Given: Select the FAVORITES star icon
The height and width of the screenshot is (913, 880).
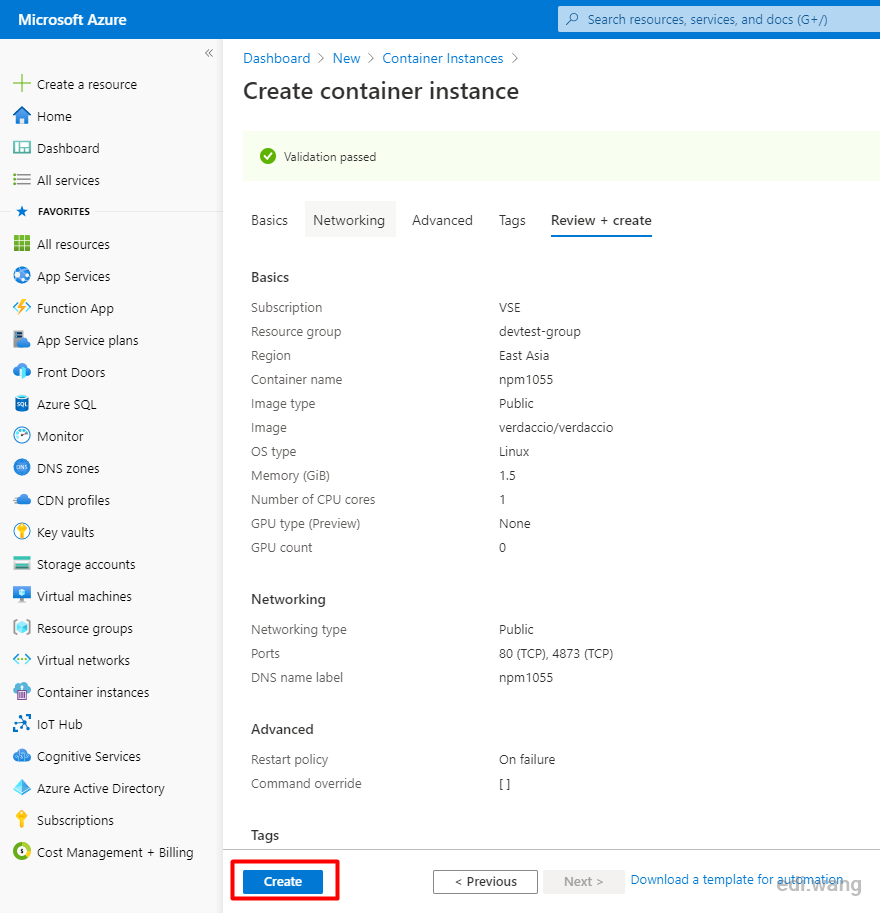Looking at the screenshot, I should click(x=22, y=211).
